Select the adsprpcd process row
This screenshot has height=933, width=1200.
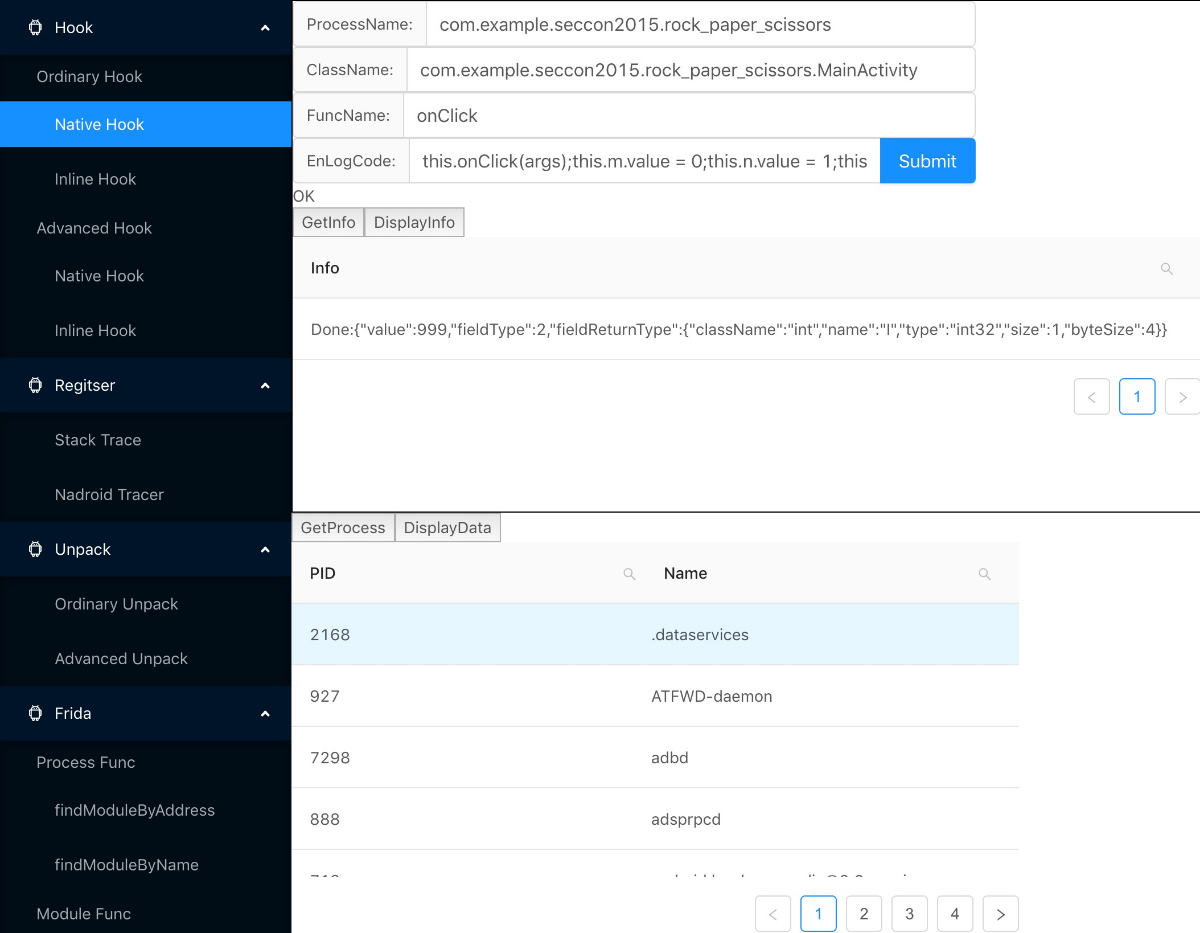coord(655,819)
